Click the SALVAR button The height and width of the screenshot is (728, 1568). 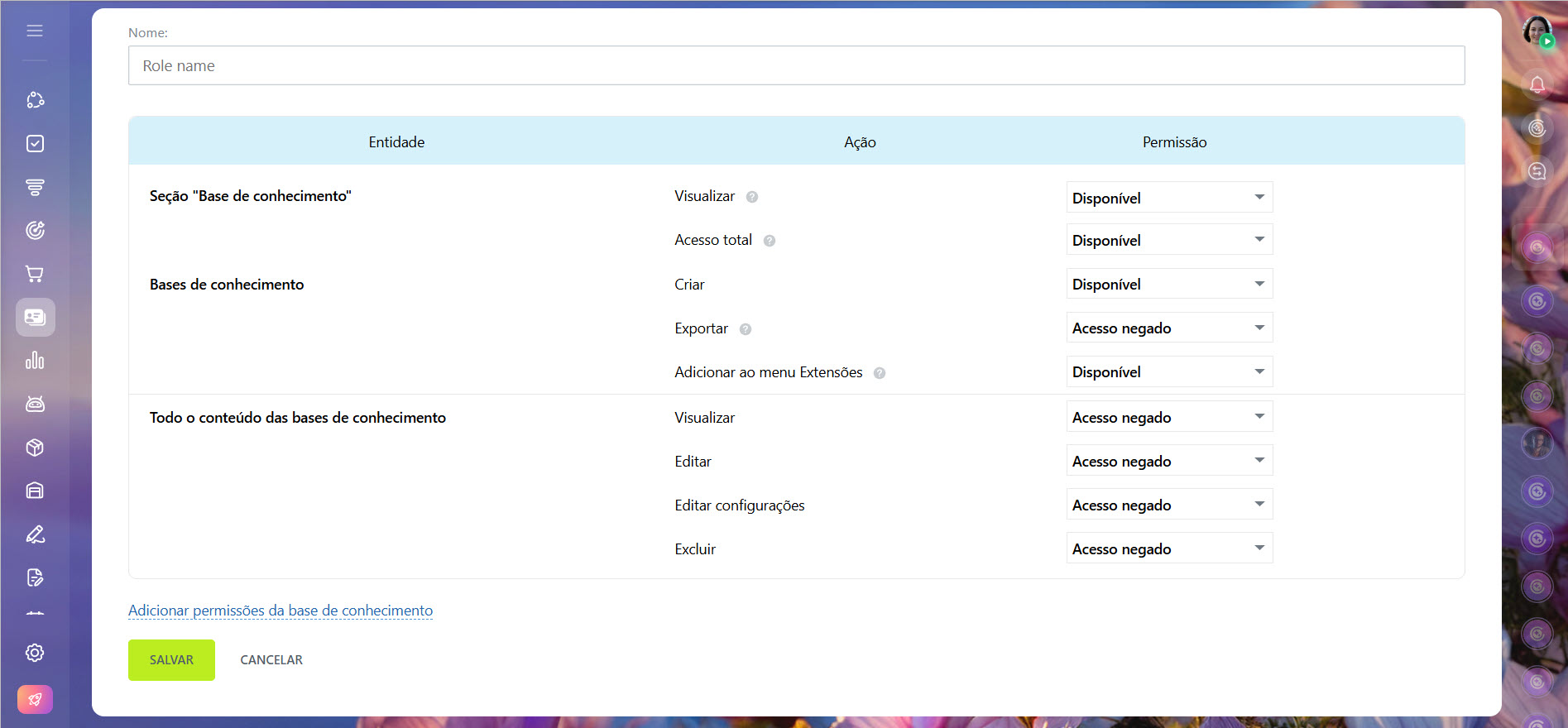tap(171, 660)
